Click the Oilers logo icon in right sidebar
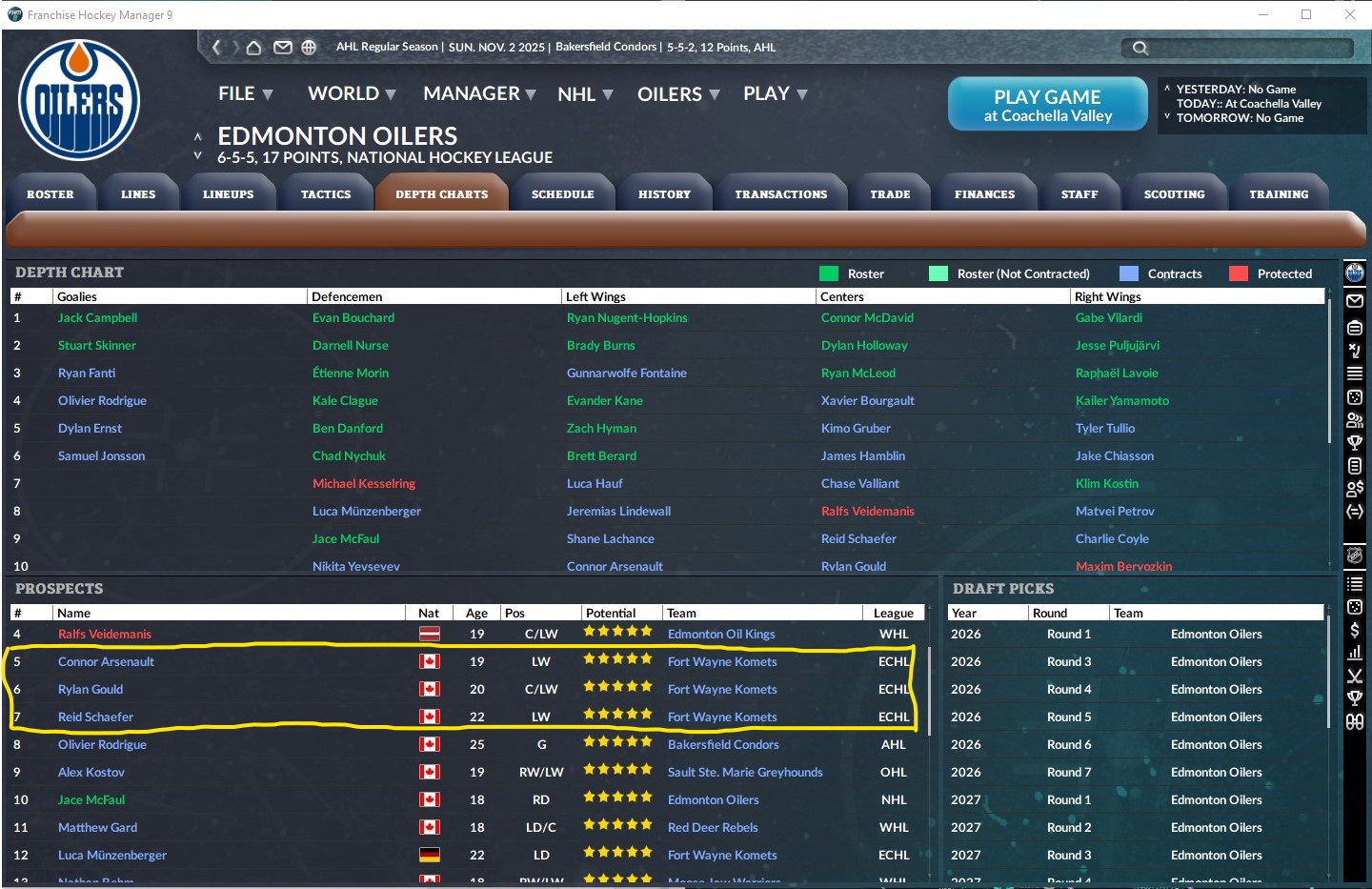 (1354, 273)
